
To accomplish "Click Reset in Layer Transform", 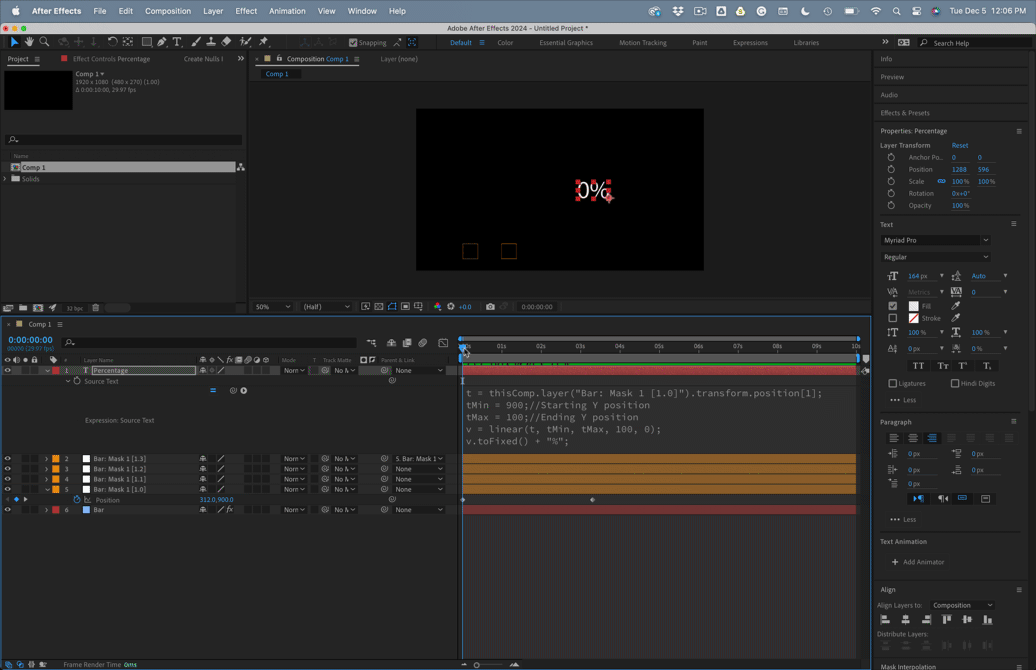I will [x=959, y=145].
